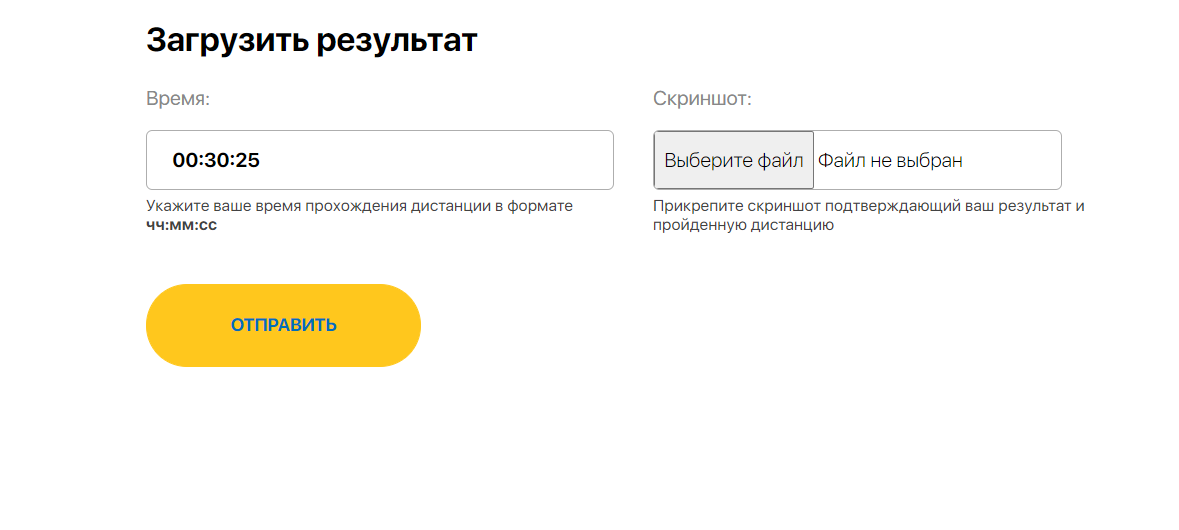The height and width of the screenshot is (530, 1179).
Task: Click the minutes value 30 in time field
Action: [216, 160]
